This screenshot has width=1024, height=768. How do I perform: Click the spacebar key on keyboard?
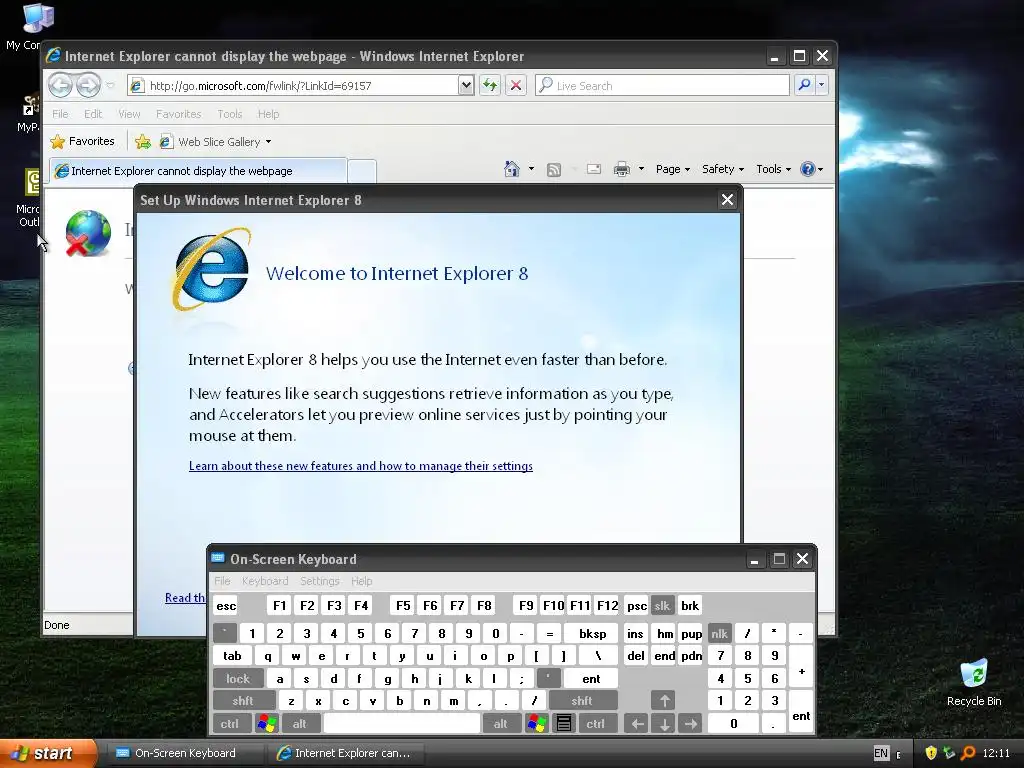[x=402, y=724]
